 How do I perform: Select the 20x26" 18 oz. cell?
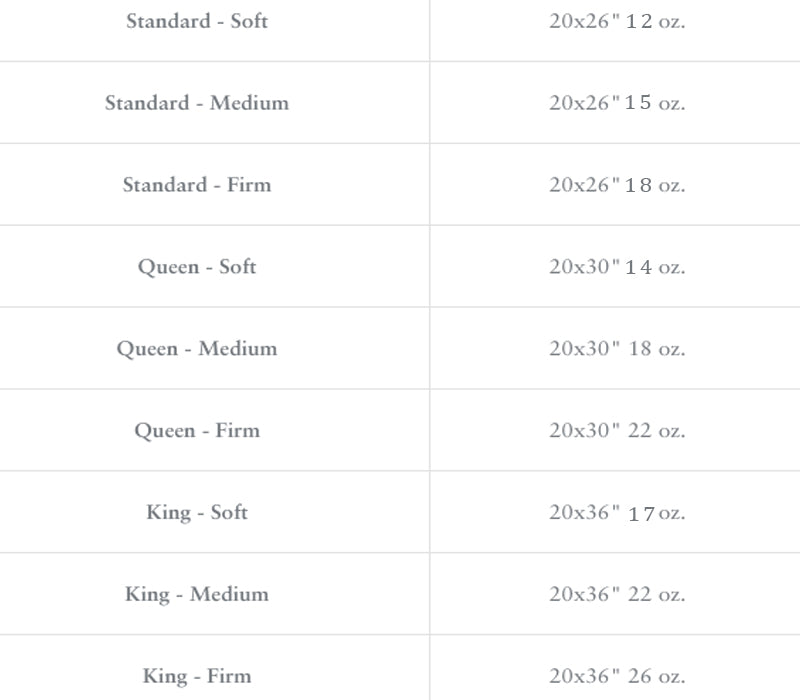617,185
